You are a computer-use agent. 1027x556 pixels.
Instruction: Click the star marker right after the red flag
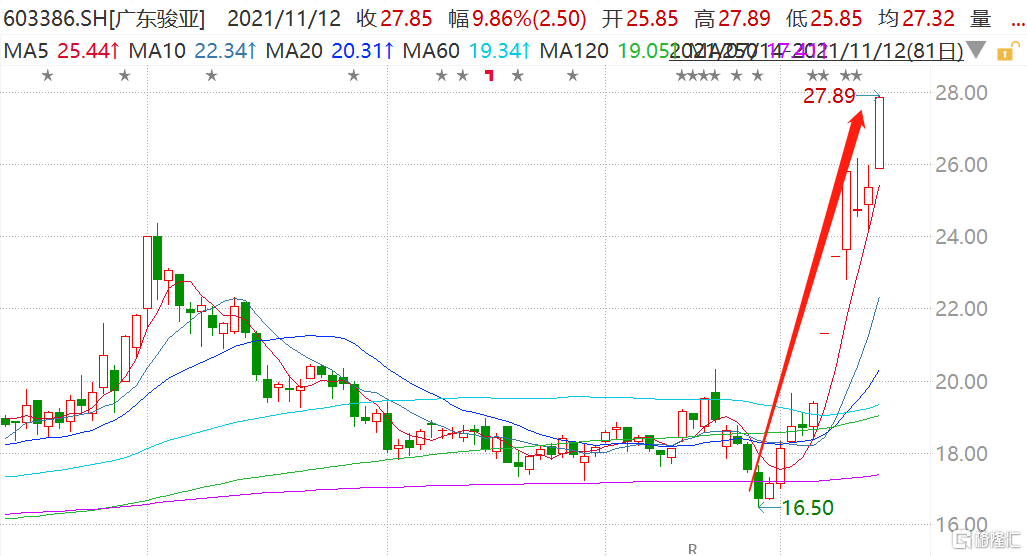point(517,76)
